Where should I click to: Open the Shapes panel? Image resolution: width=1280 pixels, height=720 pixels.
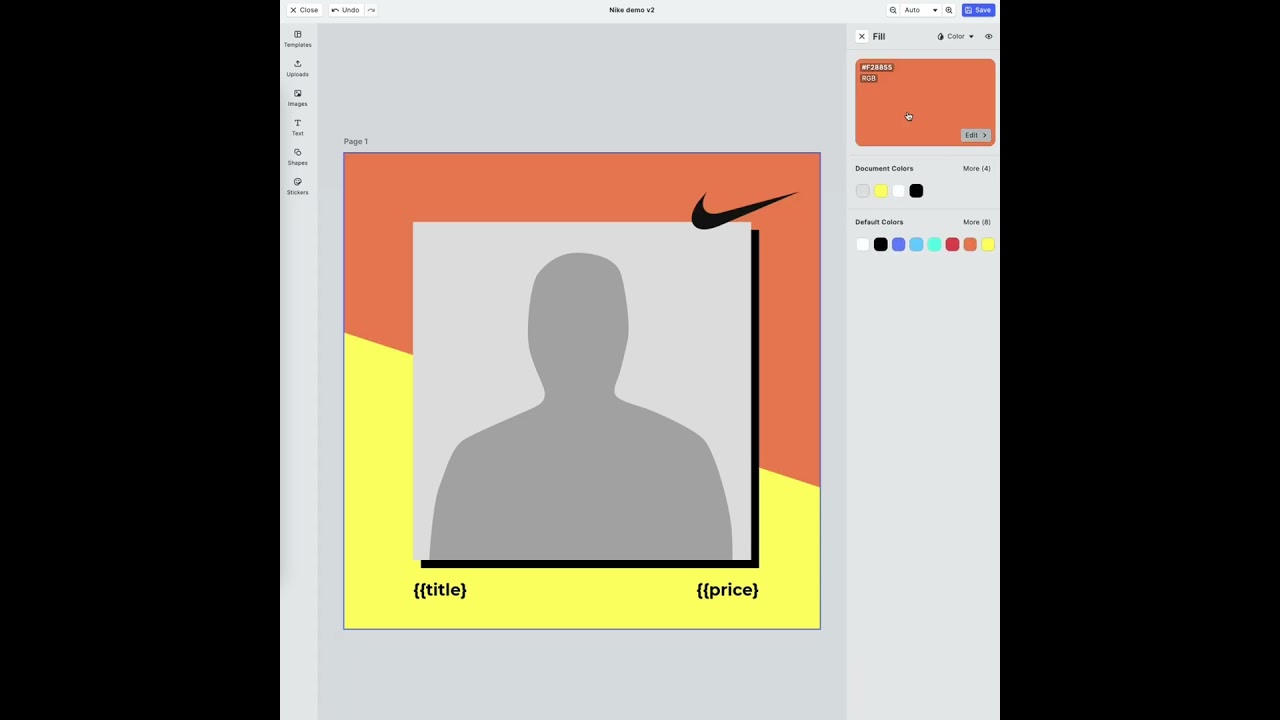point(297,156)
